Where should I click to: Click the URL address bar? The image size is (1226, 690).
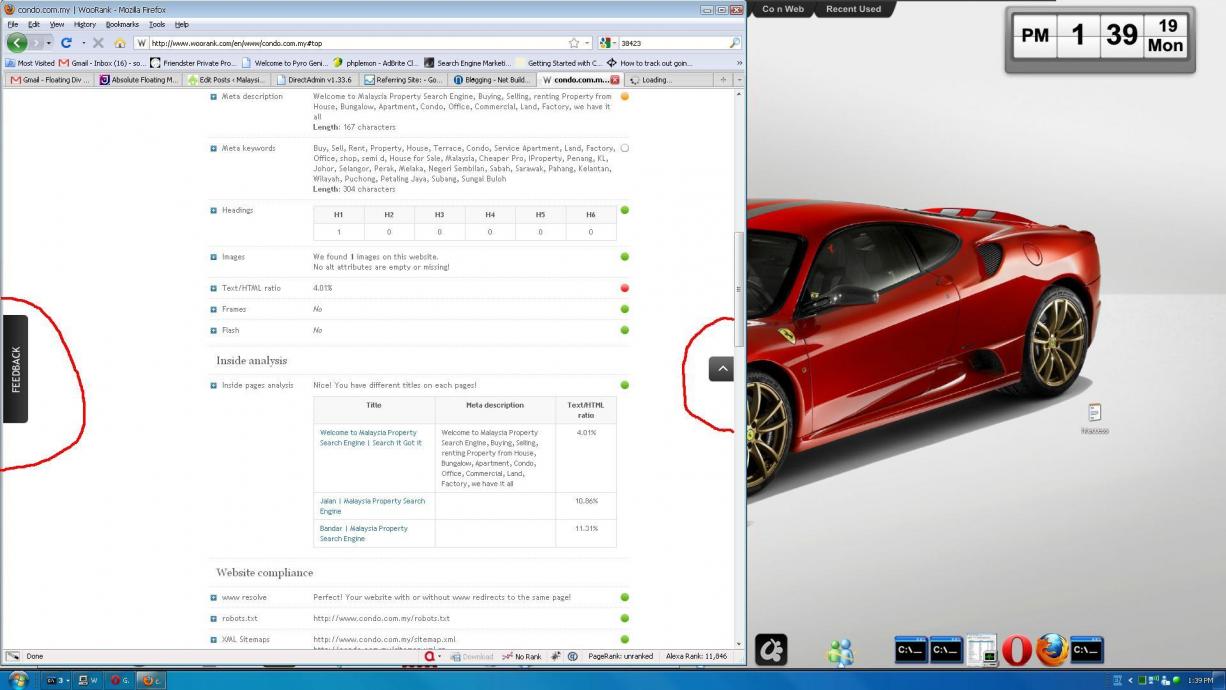coord(350,43)
